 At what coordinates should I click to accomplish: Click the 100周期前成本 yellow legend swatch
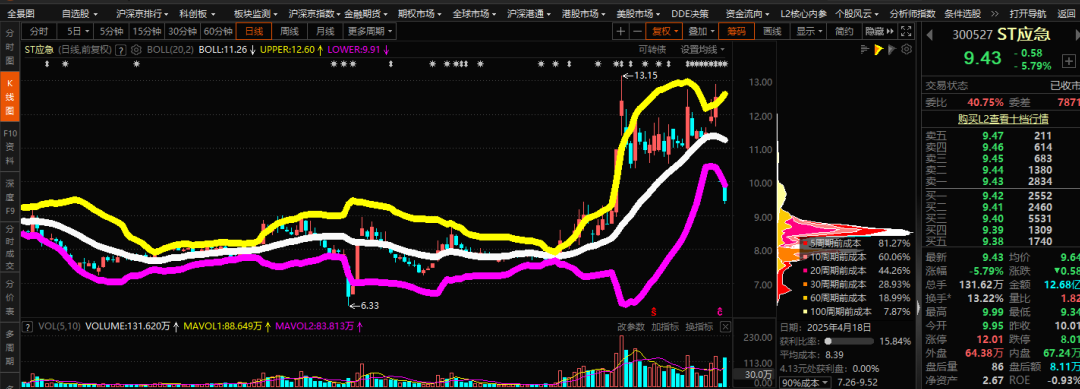tap(804, 312)
